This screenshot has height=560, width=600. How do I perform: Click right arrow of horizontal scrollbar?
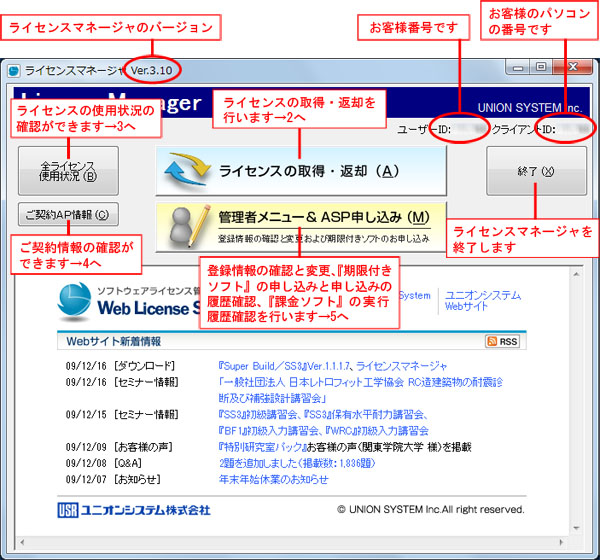(x=561, y=542)
